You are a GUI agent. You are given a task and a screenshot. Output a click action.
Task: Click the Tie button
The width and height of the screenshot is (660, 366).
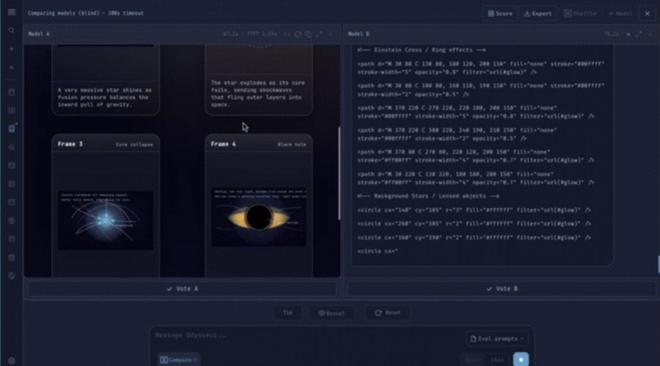pyautogui.click(x=287, y=313)
